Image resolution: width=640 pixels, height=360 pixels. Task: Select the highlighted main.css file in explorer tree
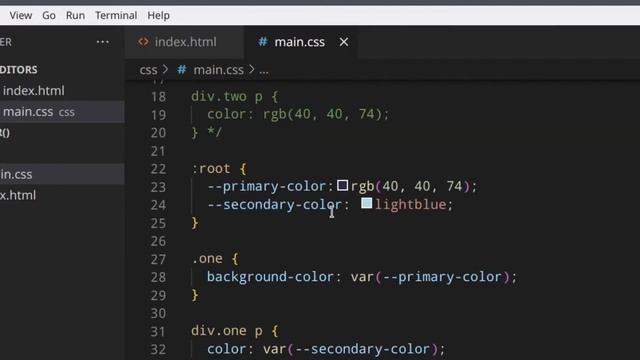tap(62, 174)
